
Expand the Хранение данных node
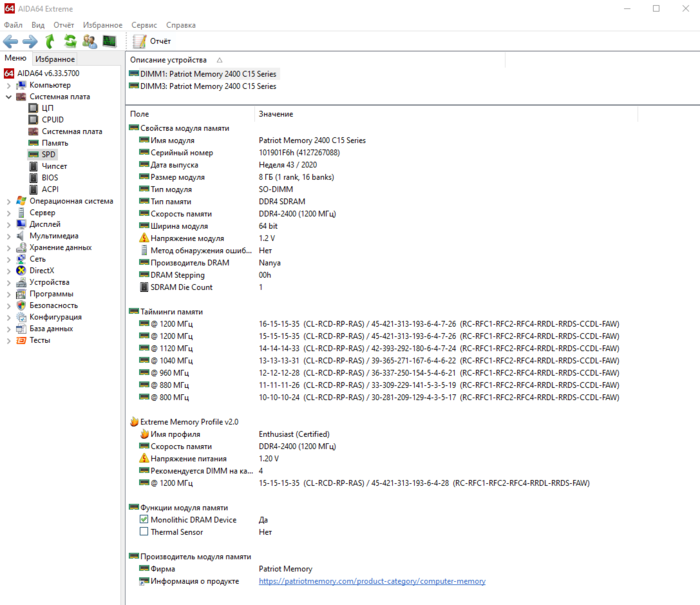(x=8, y=248)
